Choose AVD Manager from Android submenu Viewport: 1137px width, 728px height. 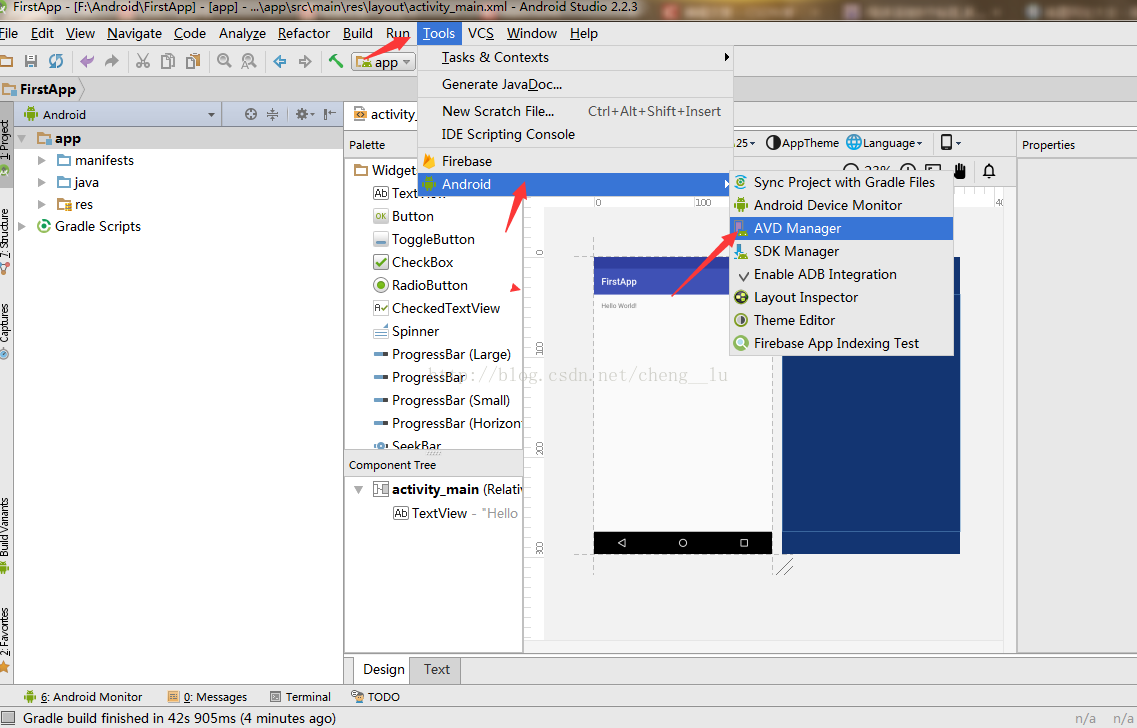click(x=841, y=228)
